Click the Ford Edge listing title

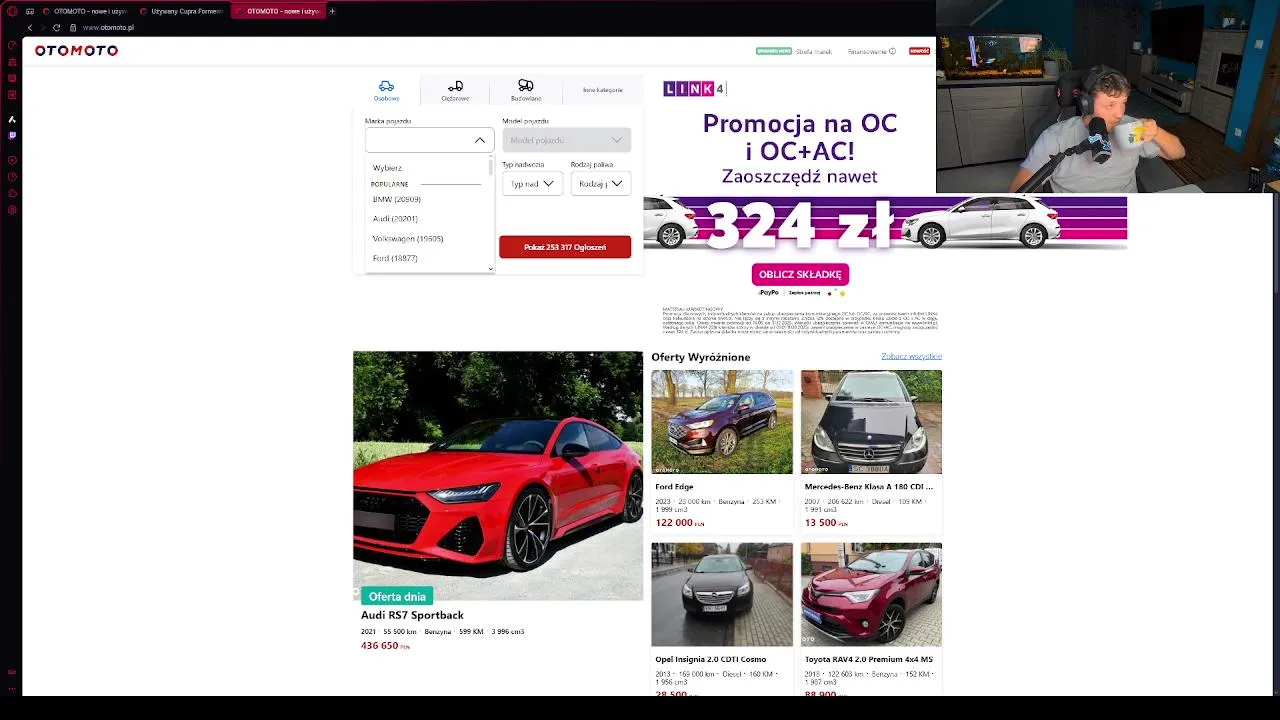pos(674,487)
